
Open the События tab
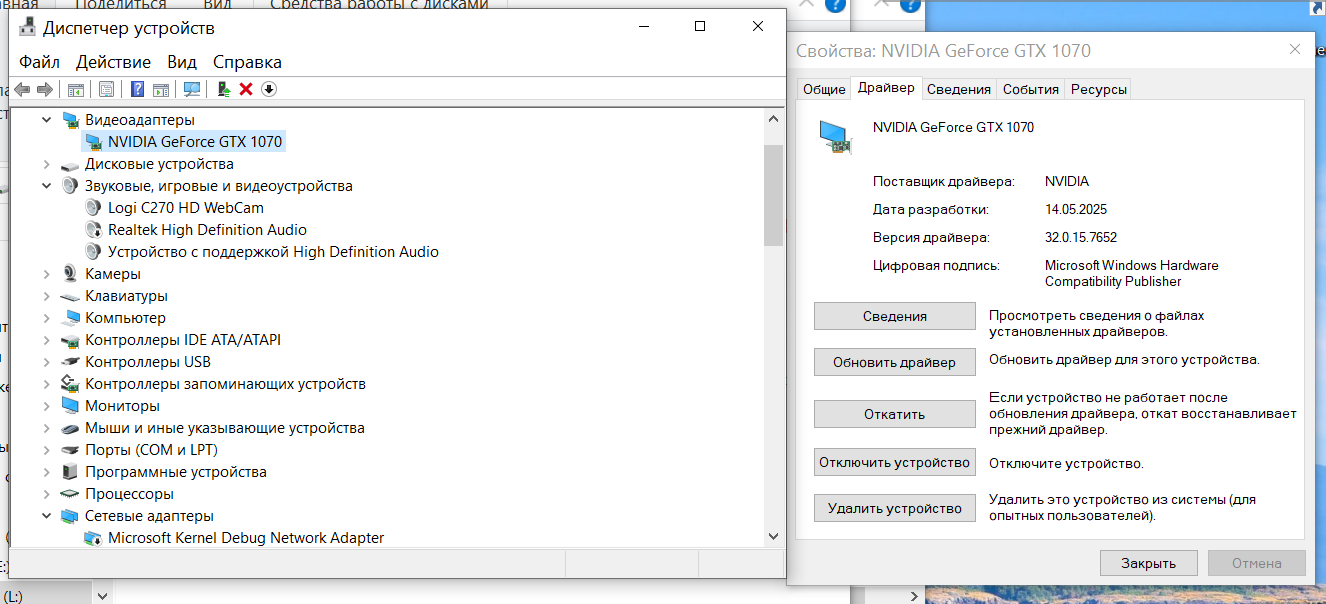[x=1031, y=89]
